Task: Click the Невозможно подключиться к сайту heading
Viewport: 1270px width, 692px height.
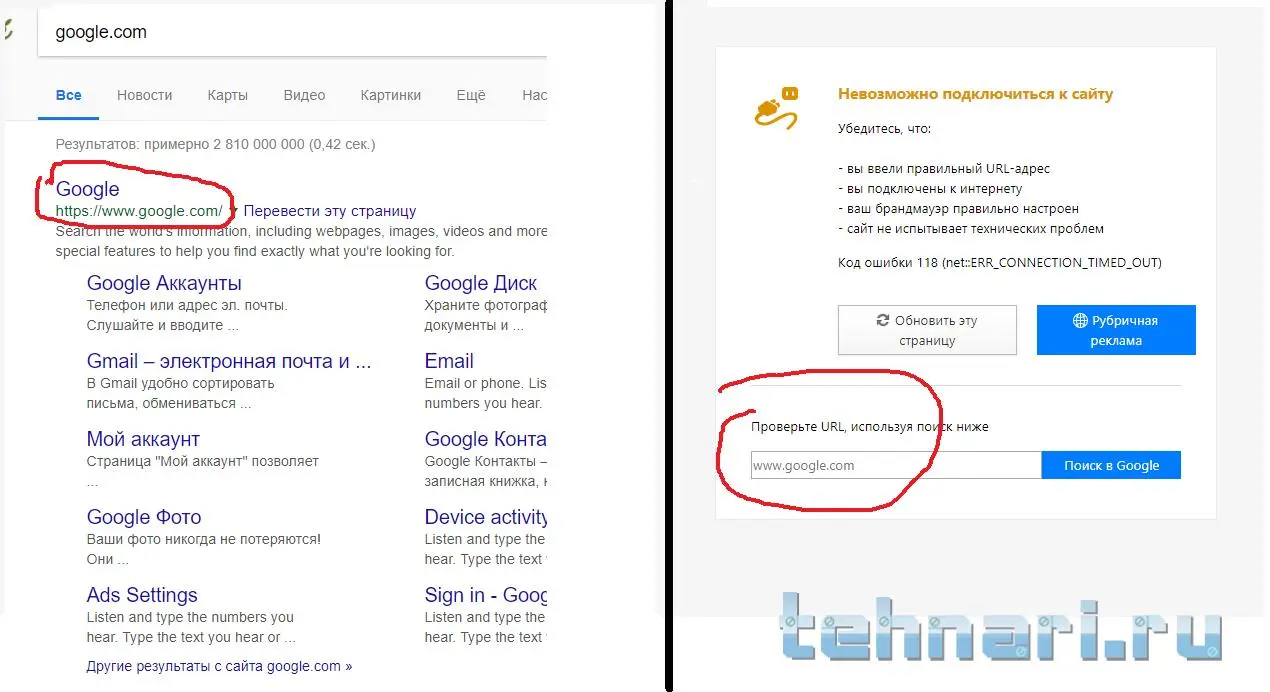Action: (975, 94)
